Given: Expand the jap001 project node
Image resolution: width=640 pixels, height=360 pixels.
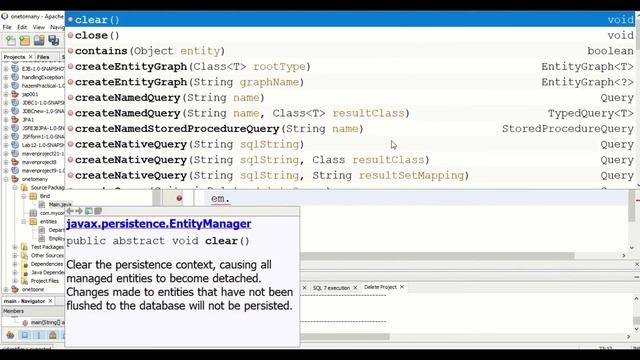Looking at the screenshot, I should pyautogui.click(x=6, y=94).
